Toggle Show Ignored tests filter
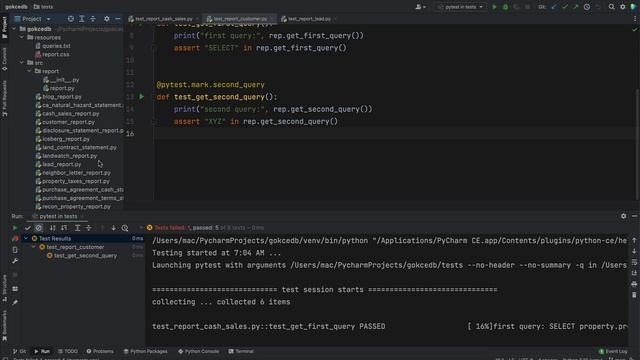Screen dimensions: 640x360 click(39, 228)
